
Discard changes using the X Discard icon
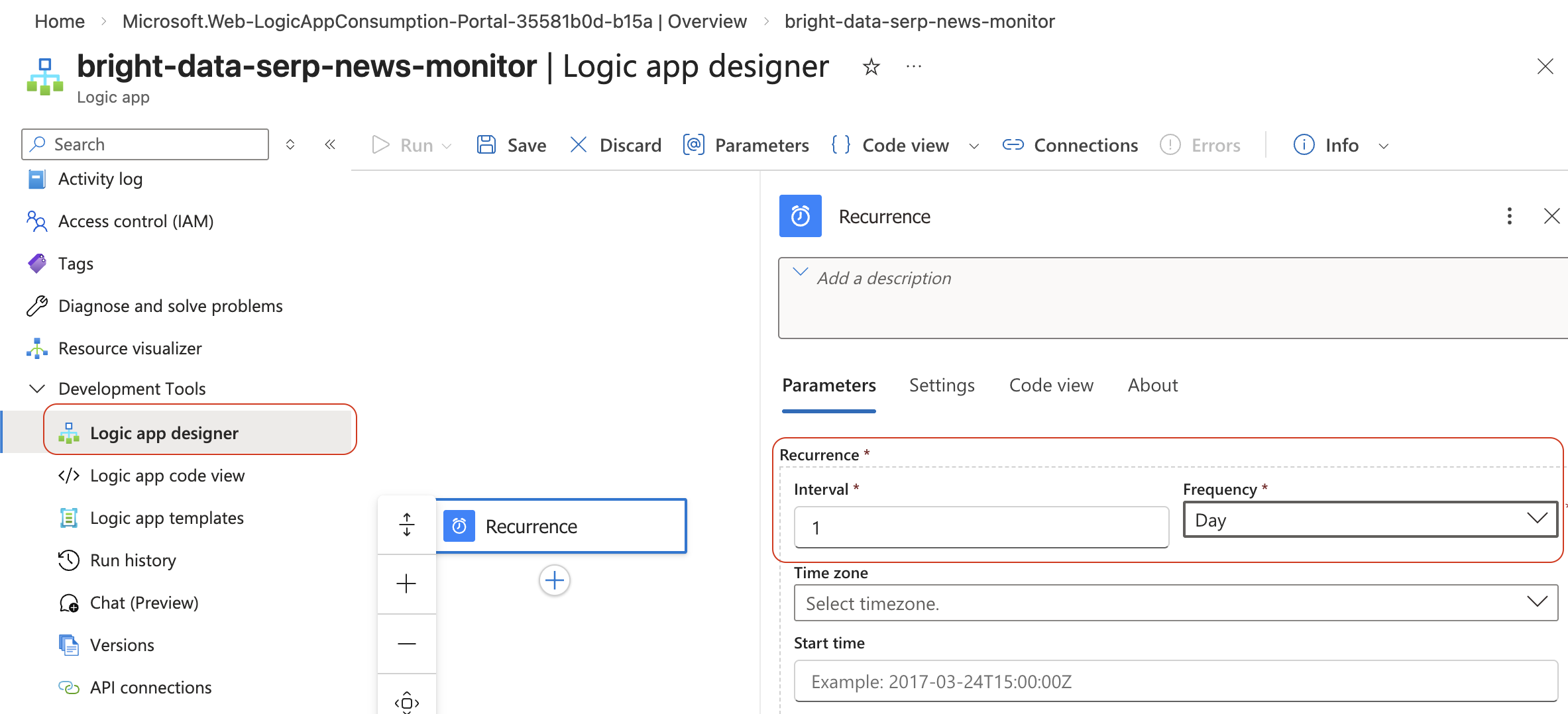[x=579, y=145]
